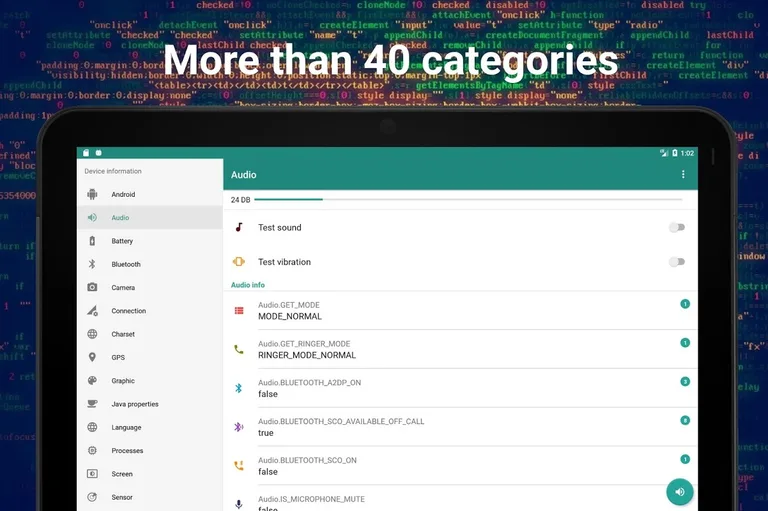Toggle the Test vibration switch
The width and height of the screenshot is (768, 511).
pos(677,262)
